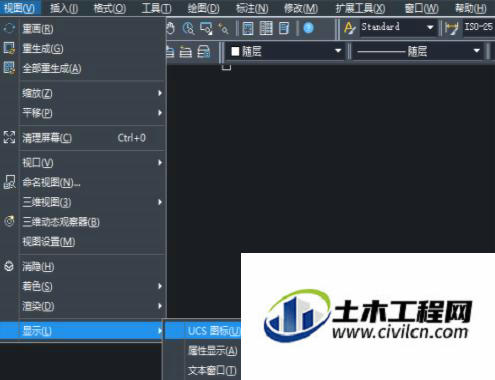The width and height of the screenshot is (495, 380).
Task: Click the third stacked-layers icon left of the color dropdown
Action: coord(204,52)
